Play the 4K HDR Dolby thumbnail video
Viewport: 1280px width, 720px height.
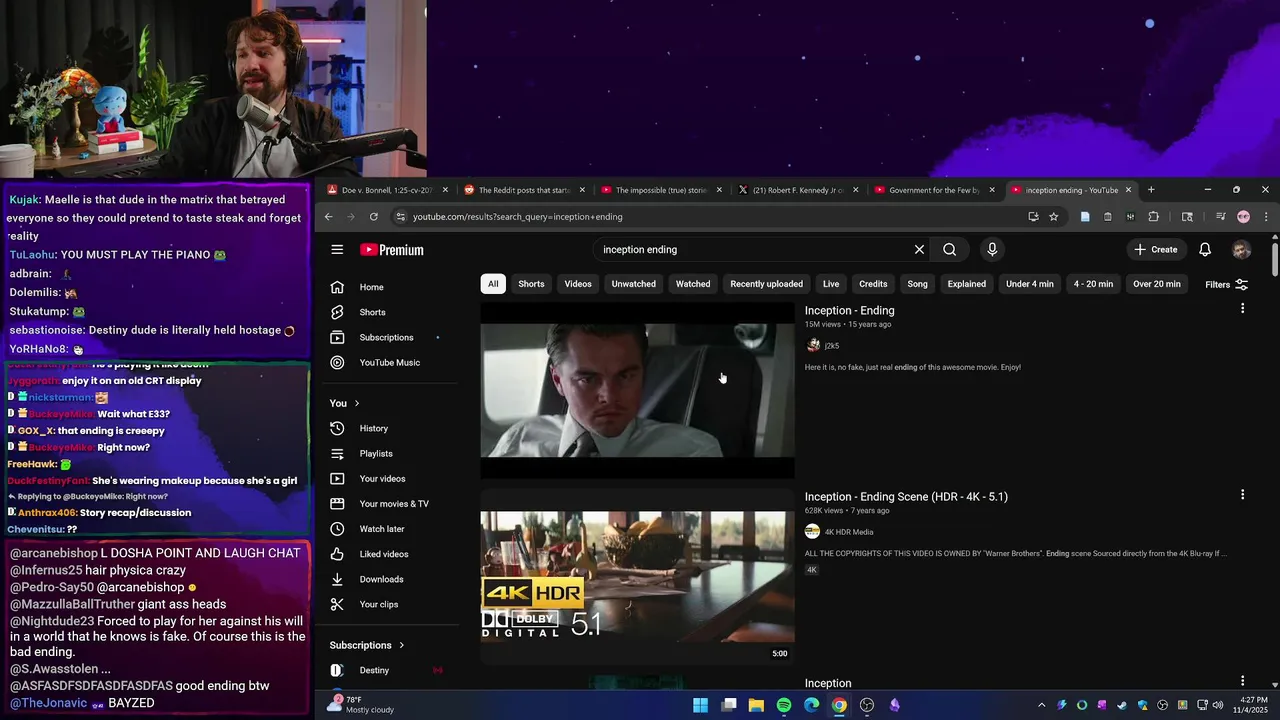(x=638, y=576)
